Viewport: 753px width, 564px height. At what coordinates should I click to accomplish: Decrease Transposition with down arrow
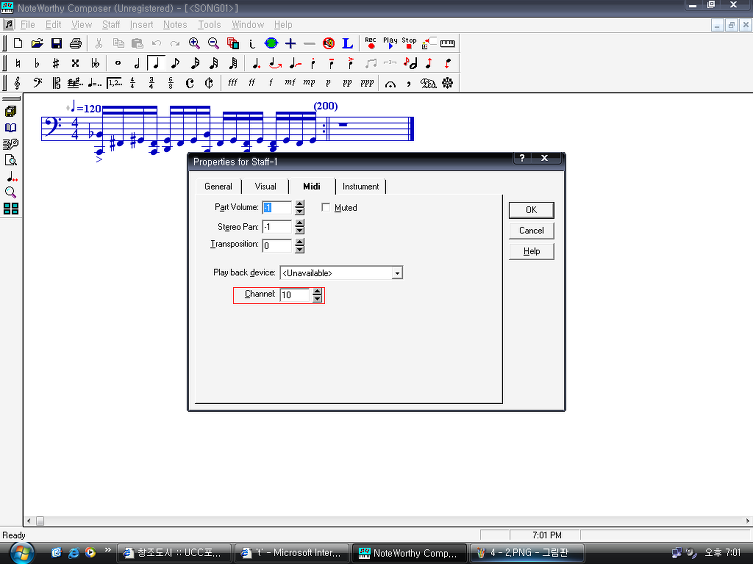click(300, 249)
